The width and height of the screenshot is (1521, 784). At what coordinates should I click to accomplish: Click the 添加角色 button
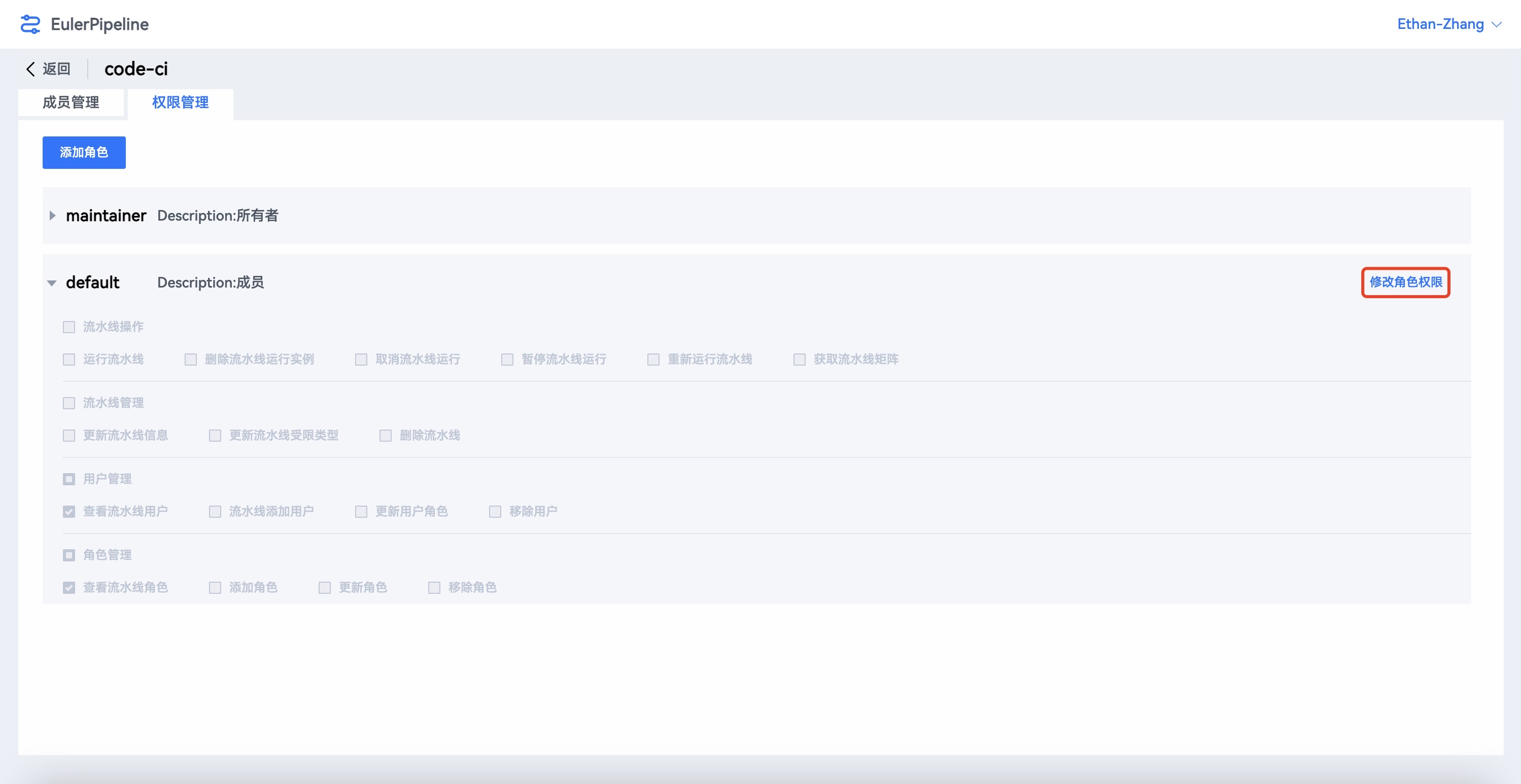84,152
